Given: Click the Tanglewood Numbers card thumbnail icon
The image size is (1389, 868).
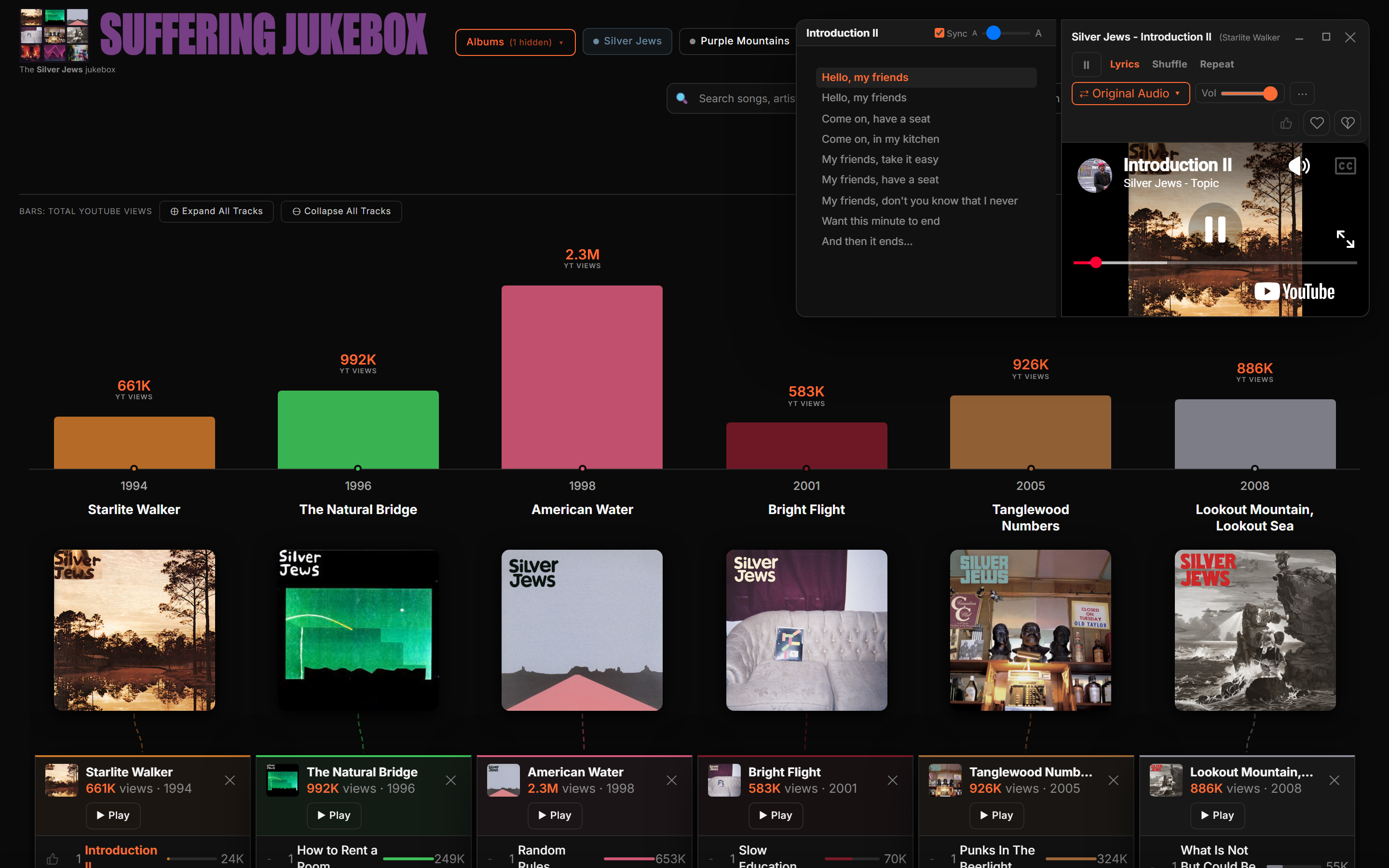Looking at the screenshot, I should click(945, 780).
